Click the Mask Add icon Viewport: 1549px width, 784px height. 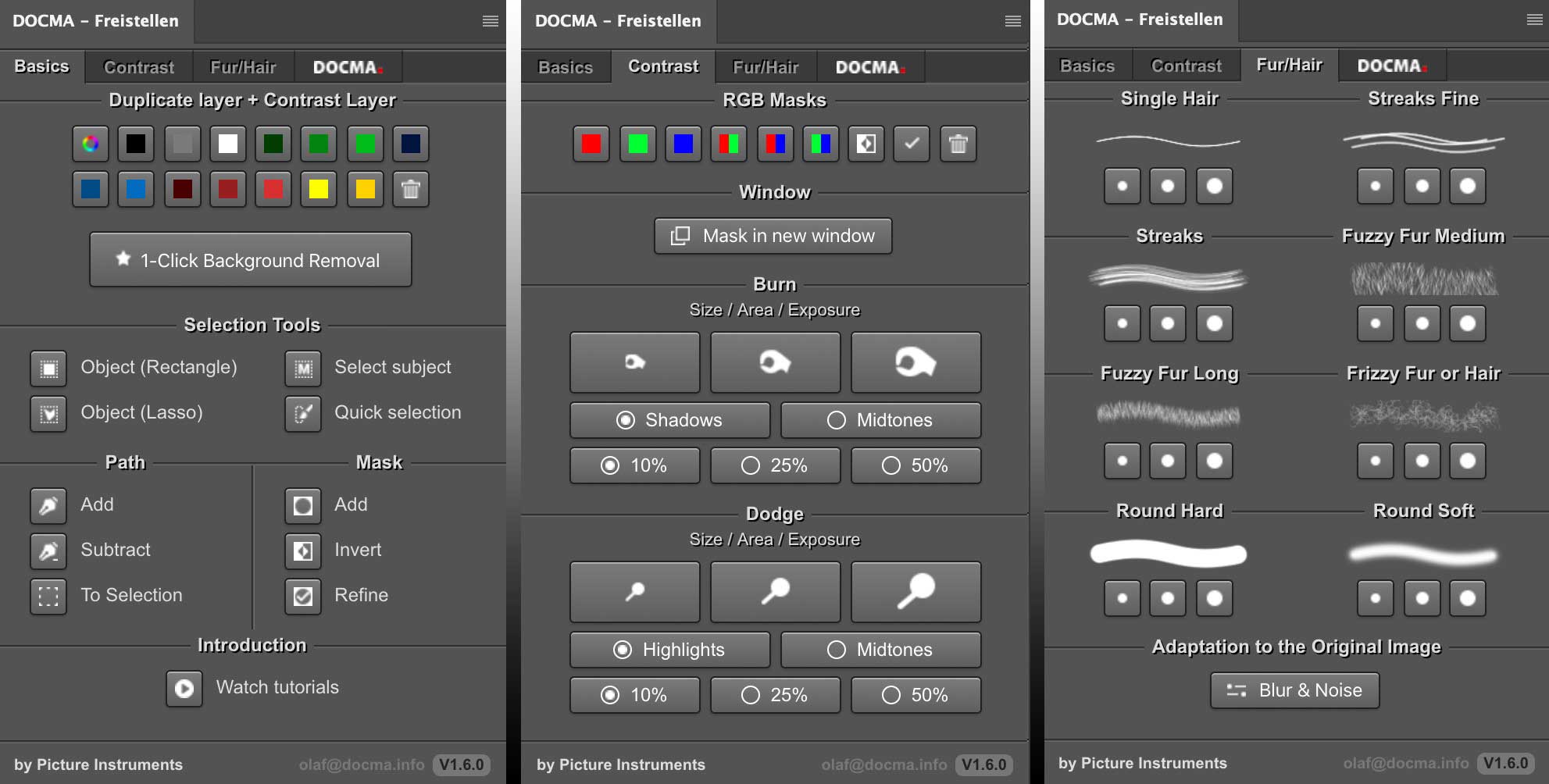tap(303, 505)
